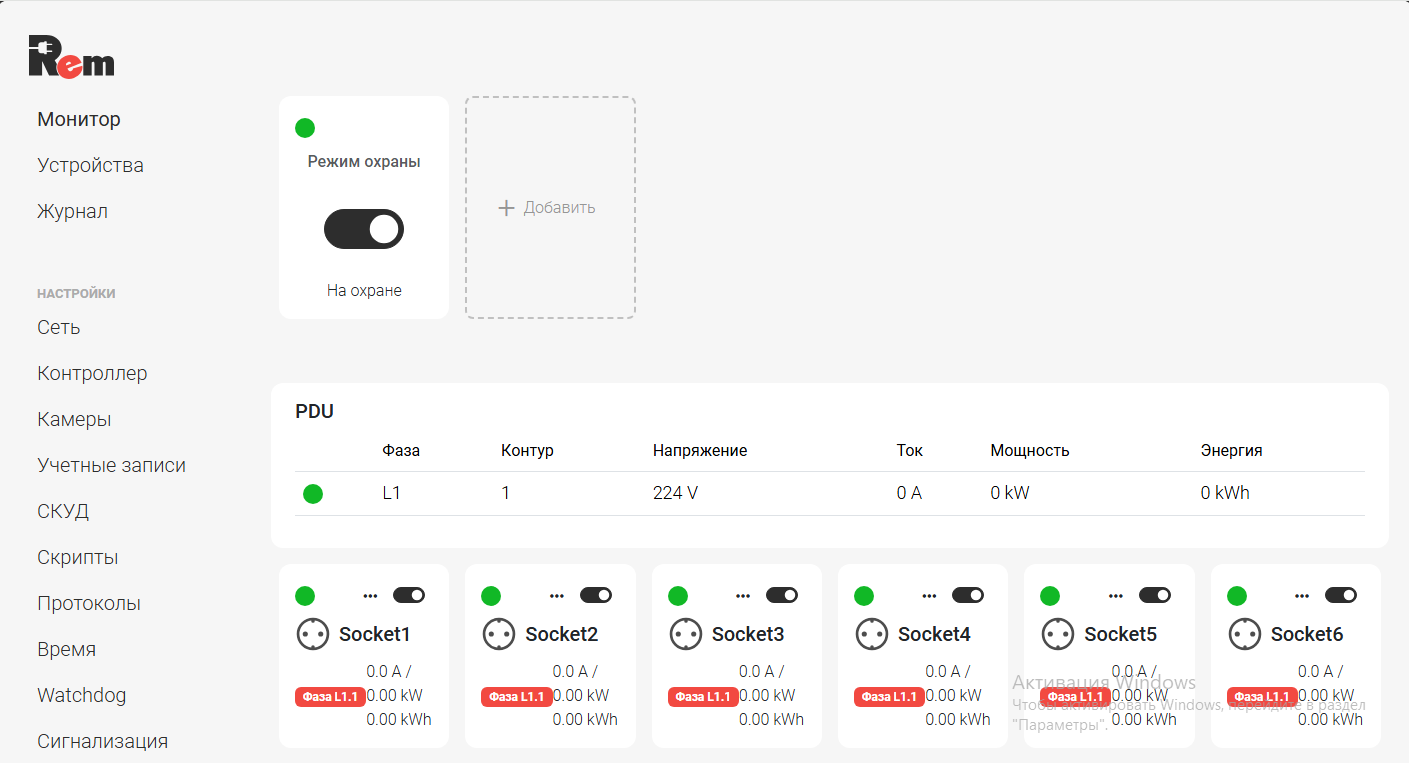Screen dimensions: 1409x763
Task: Select the Камеры settings item
Action: 74,419
